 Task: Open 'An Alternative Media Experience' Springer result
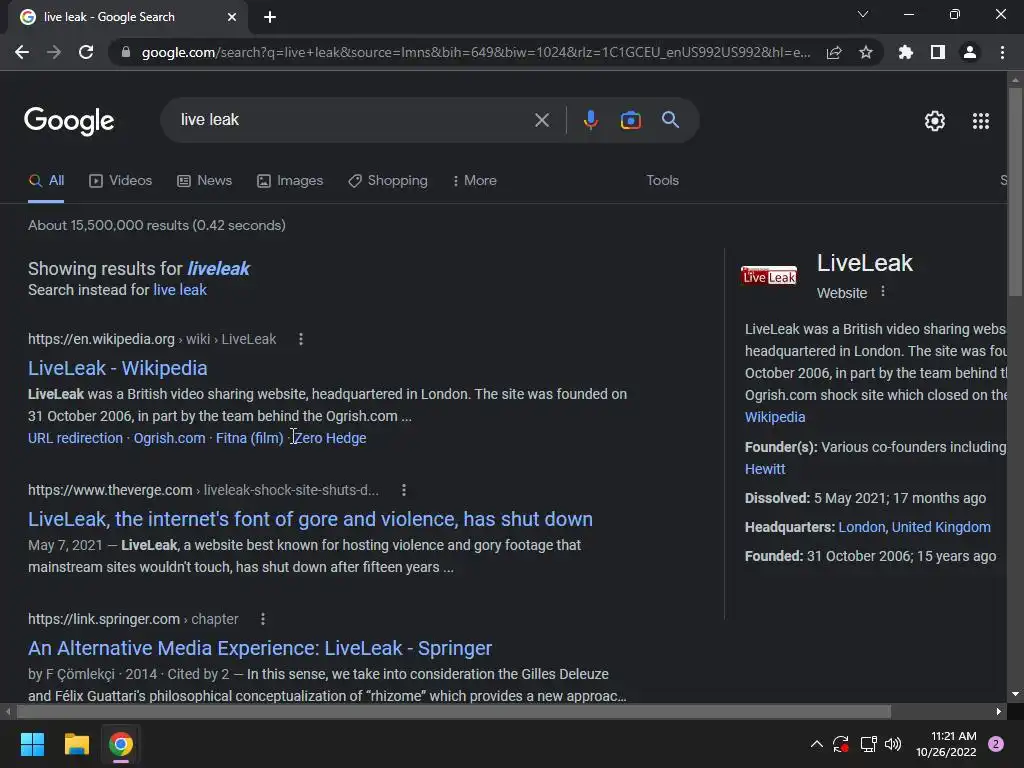[260, 648]
